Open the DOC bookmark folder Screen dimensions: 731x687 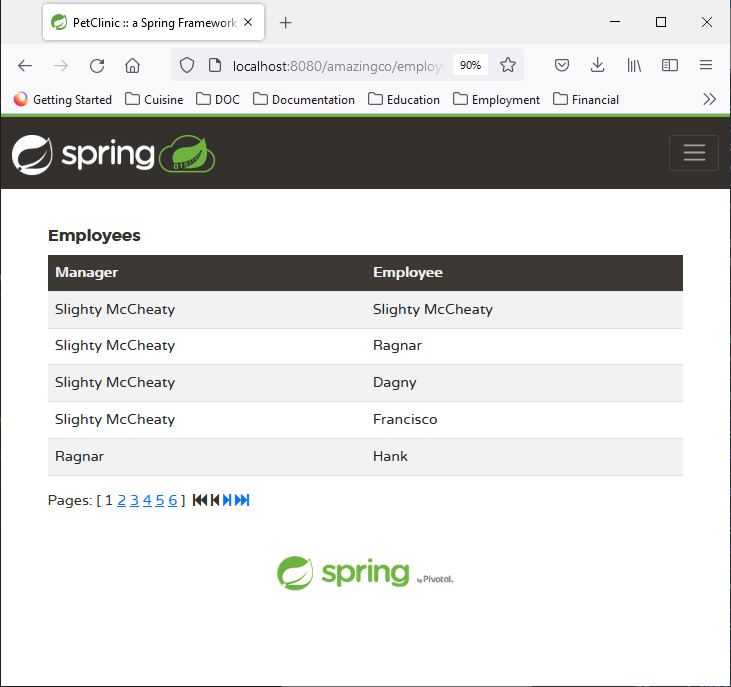tap(218, 100)
